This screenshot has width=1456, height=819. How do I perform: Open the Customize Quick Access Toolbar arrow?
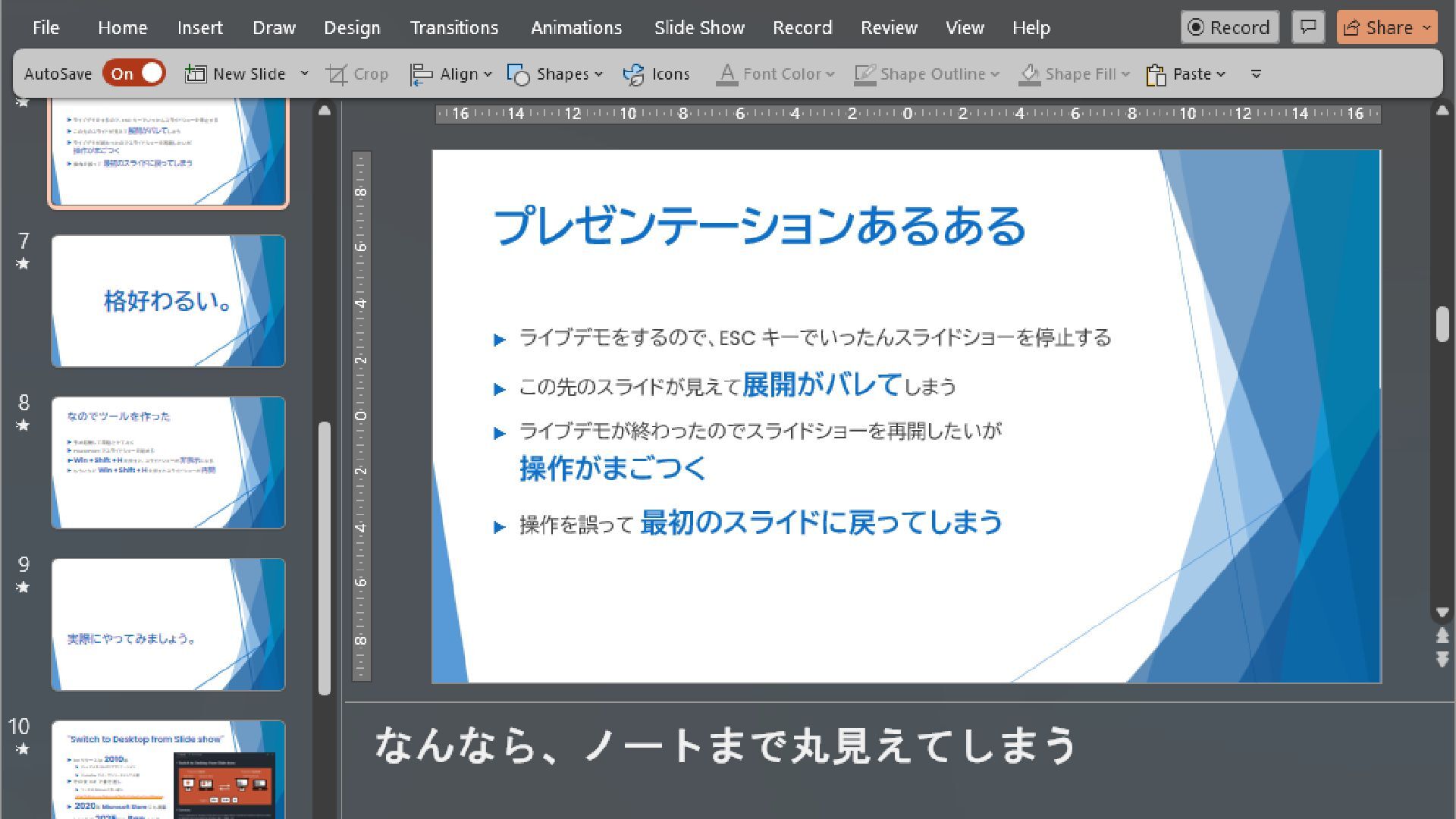point(1256,74)
